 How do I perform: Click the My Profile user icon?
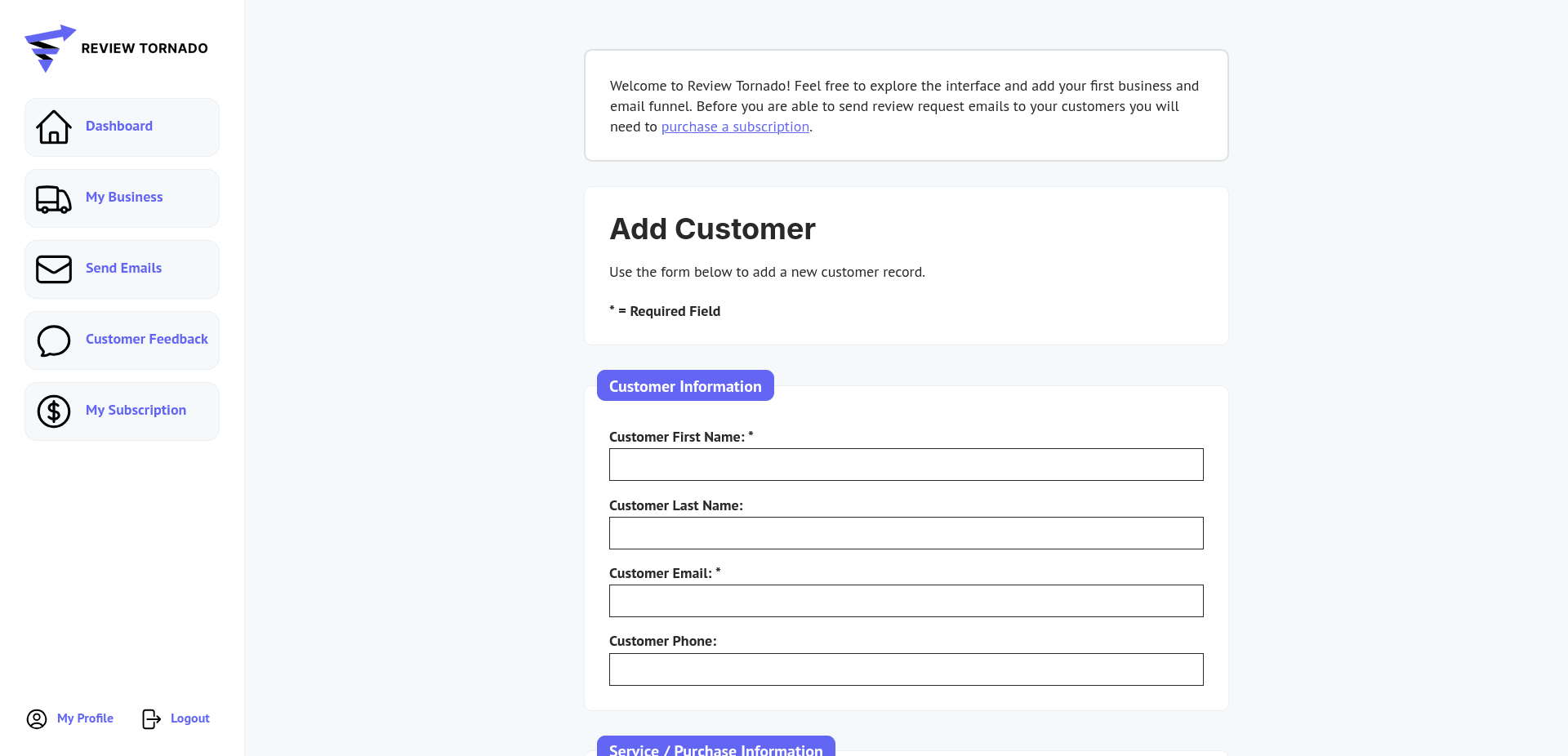tap(37, 718)
